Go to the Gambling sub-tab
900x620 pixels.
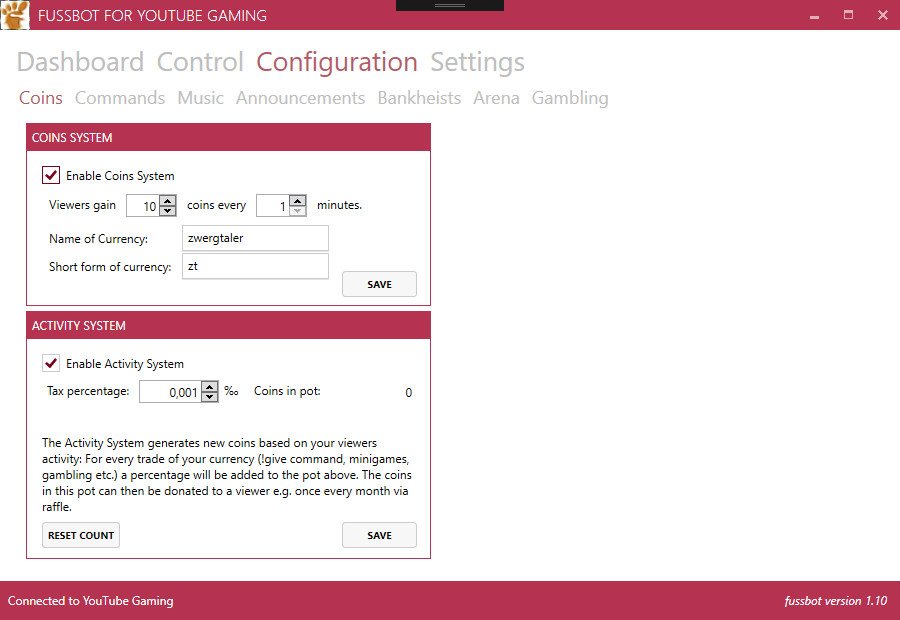[570, 98]
